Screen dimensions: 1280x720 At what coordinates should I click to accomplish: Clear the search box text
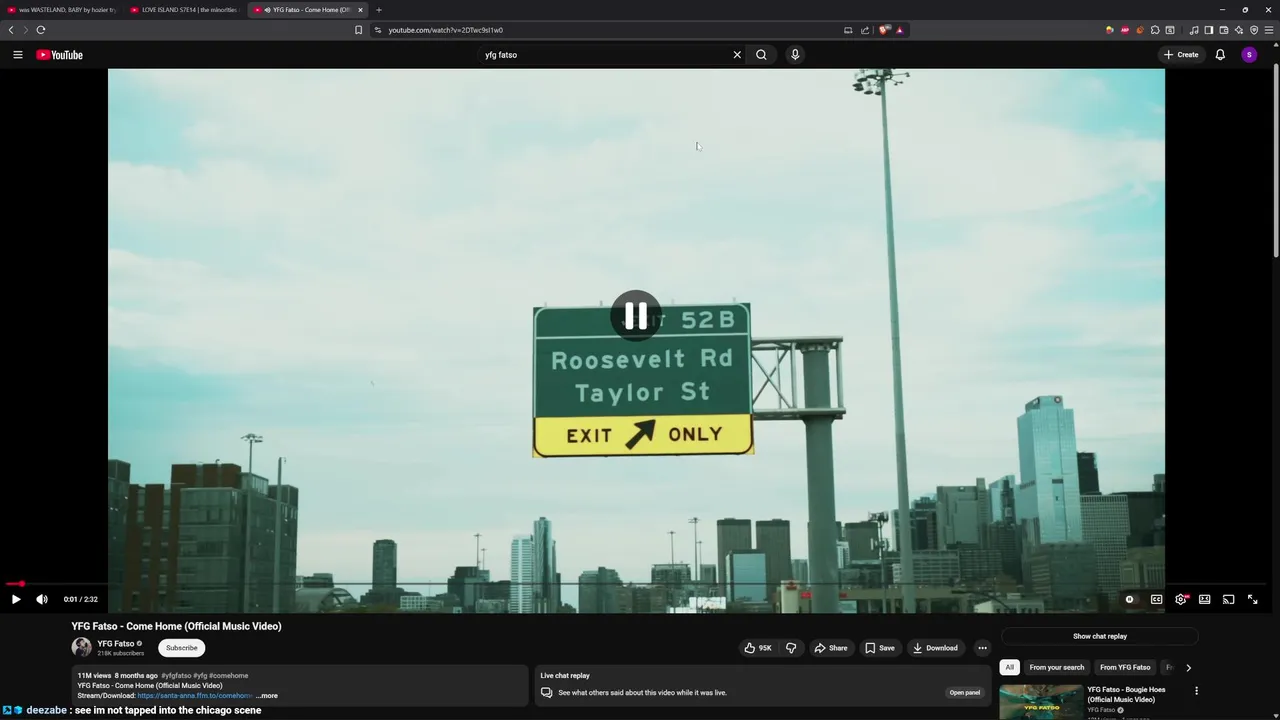(737, 55)
